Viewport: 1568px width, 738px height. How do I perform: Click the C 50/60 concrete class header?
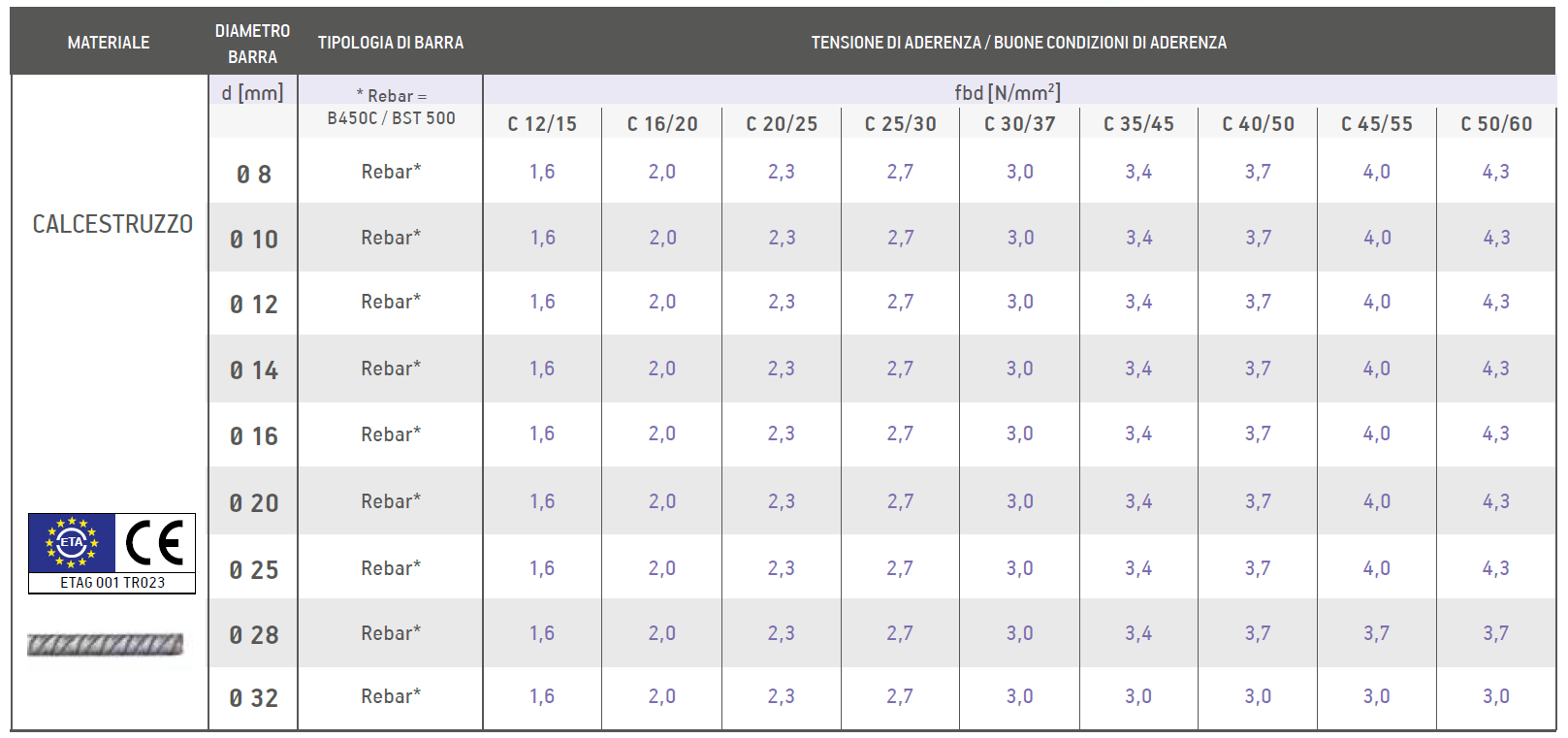[x=1496, y=124]
